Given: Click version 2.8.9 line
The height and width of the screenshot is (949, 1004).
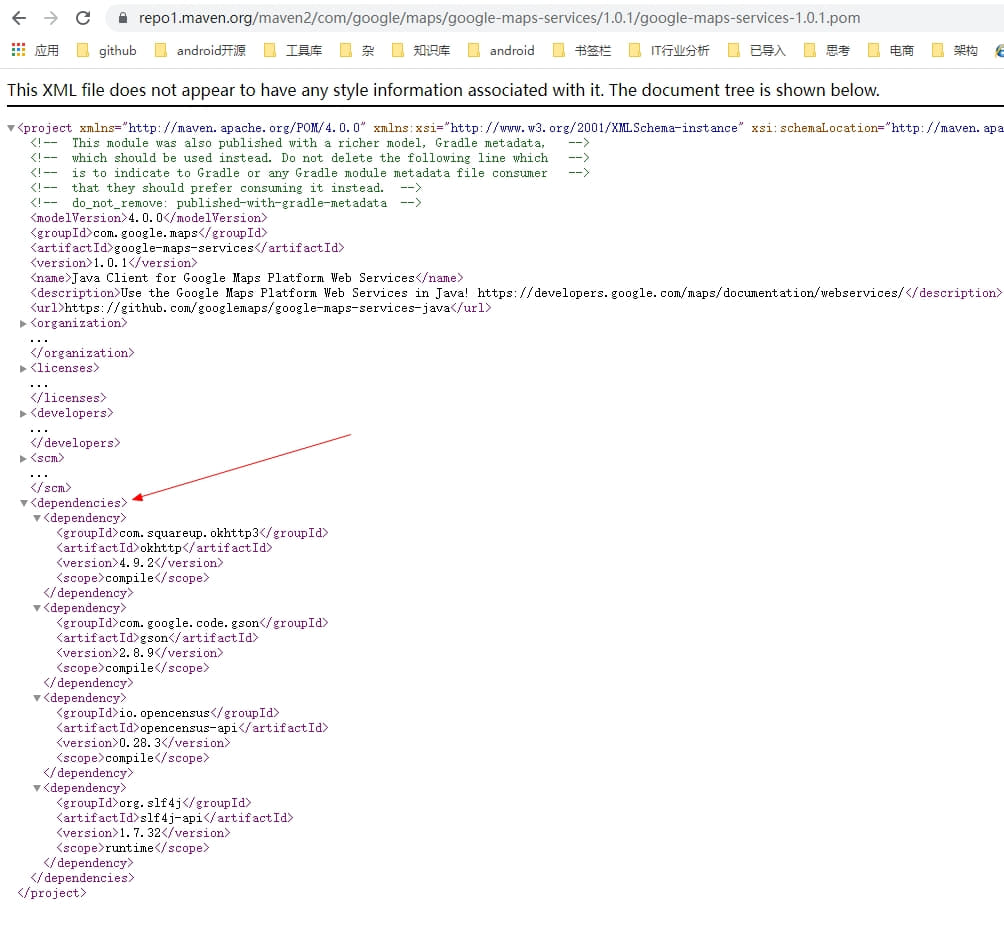Looking at the screenshot, I should pos(140,653).
